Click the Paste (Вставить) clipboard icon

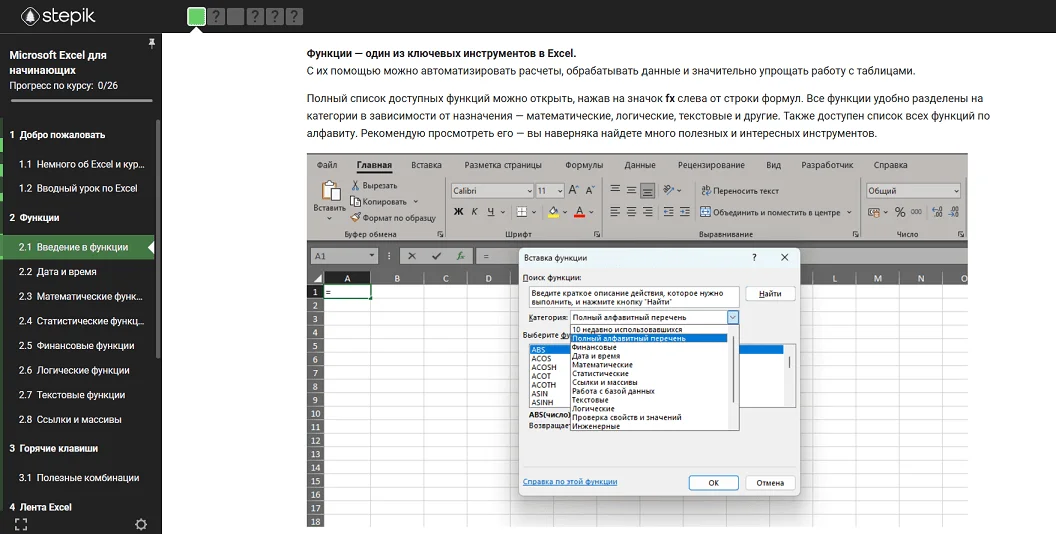[x=329, y=192]
